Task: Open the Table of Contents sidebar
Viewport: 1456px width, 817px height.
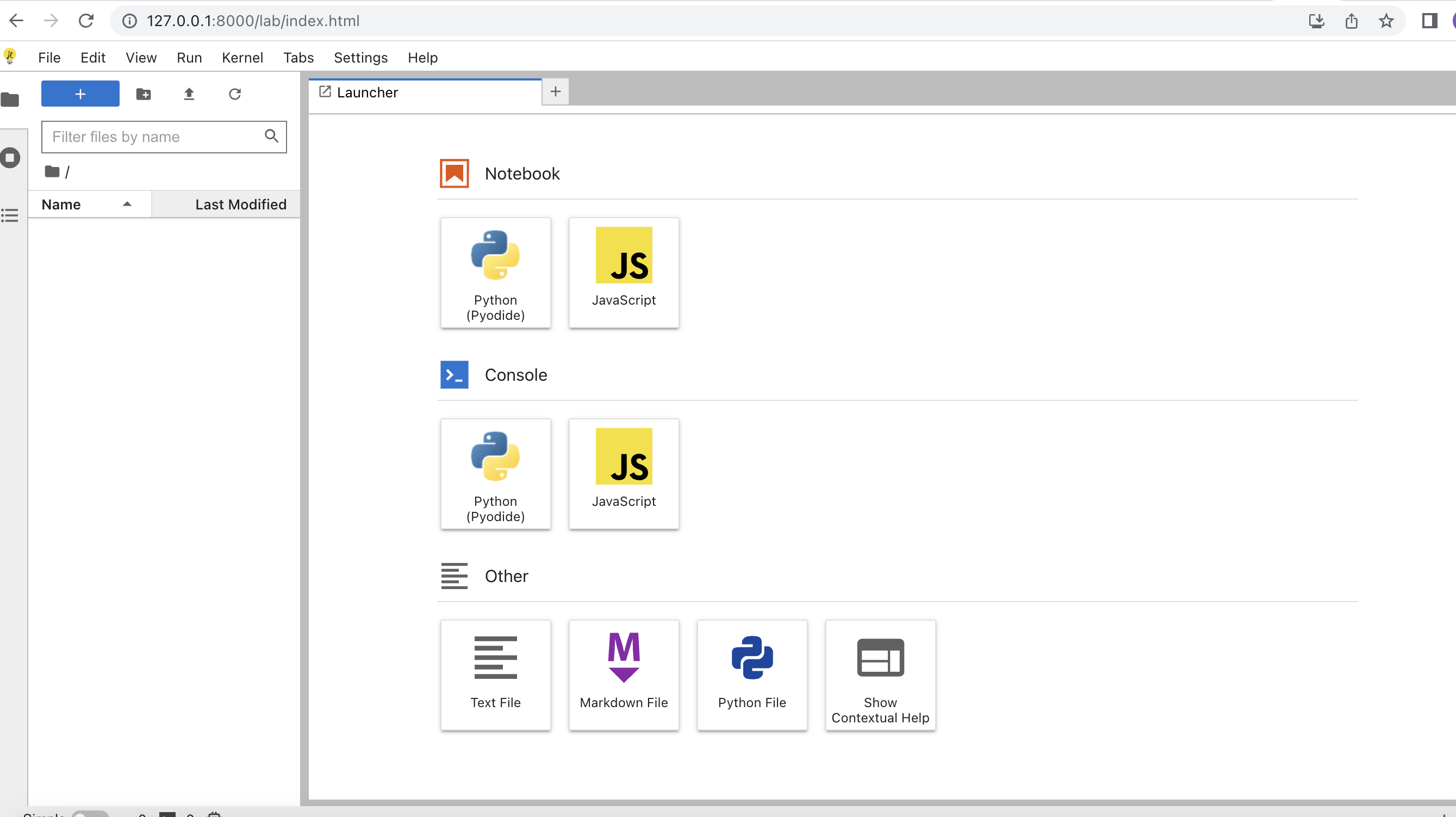Action: 10,215
